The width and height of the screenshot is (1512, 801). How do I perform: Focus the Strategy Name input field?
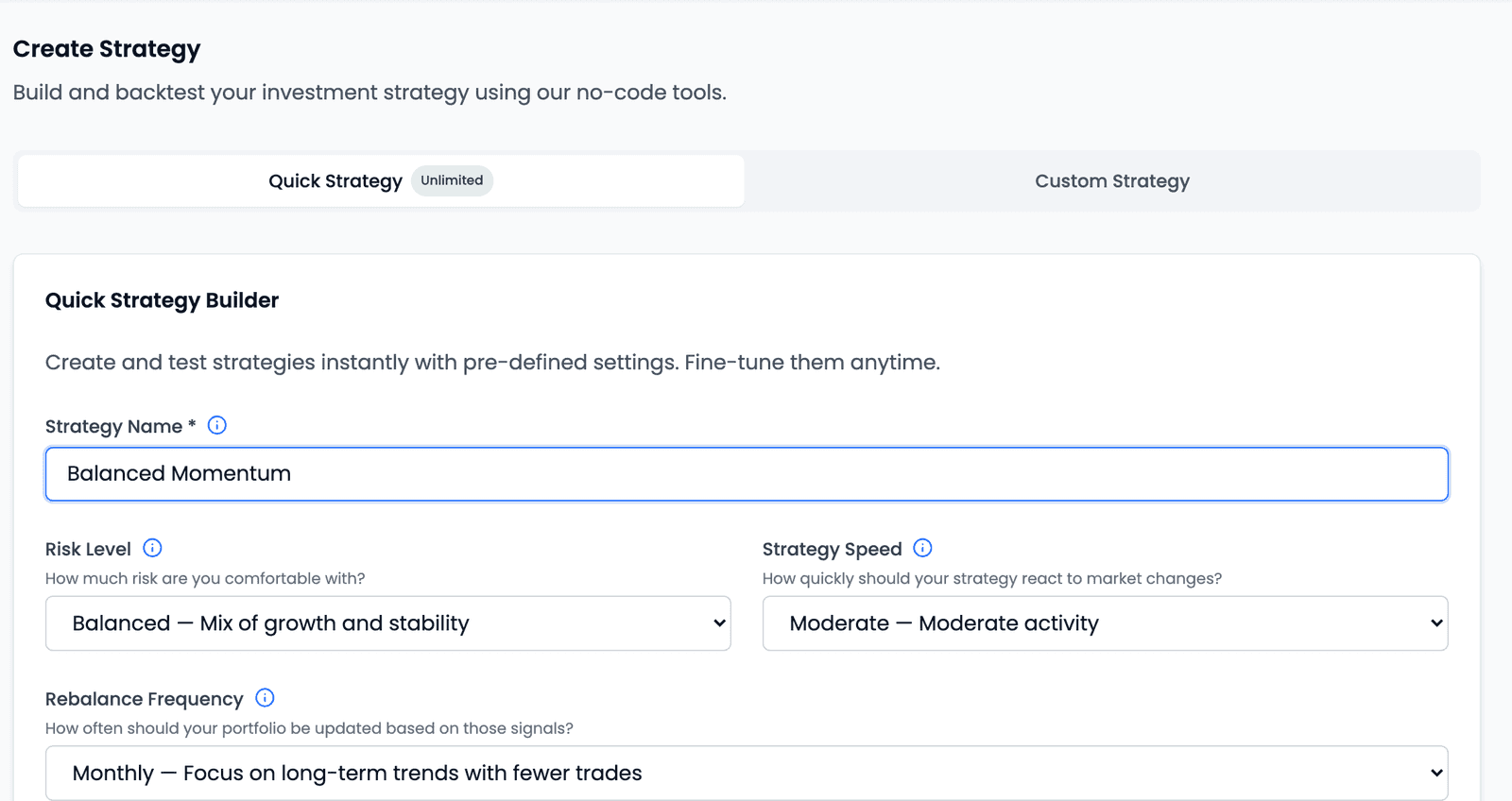[x=747, y=474]
